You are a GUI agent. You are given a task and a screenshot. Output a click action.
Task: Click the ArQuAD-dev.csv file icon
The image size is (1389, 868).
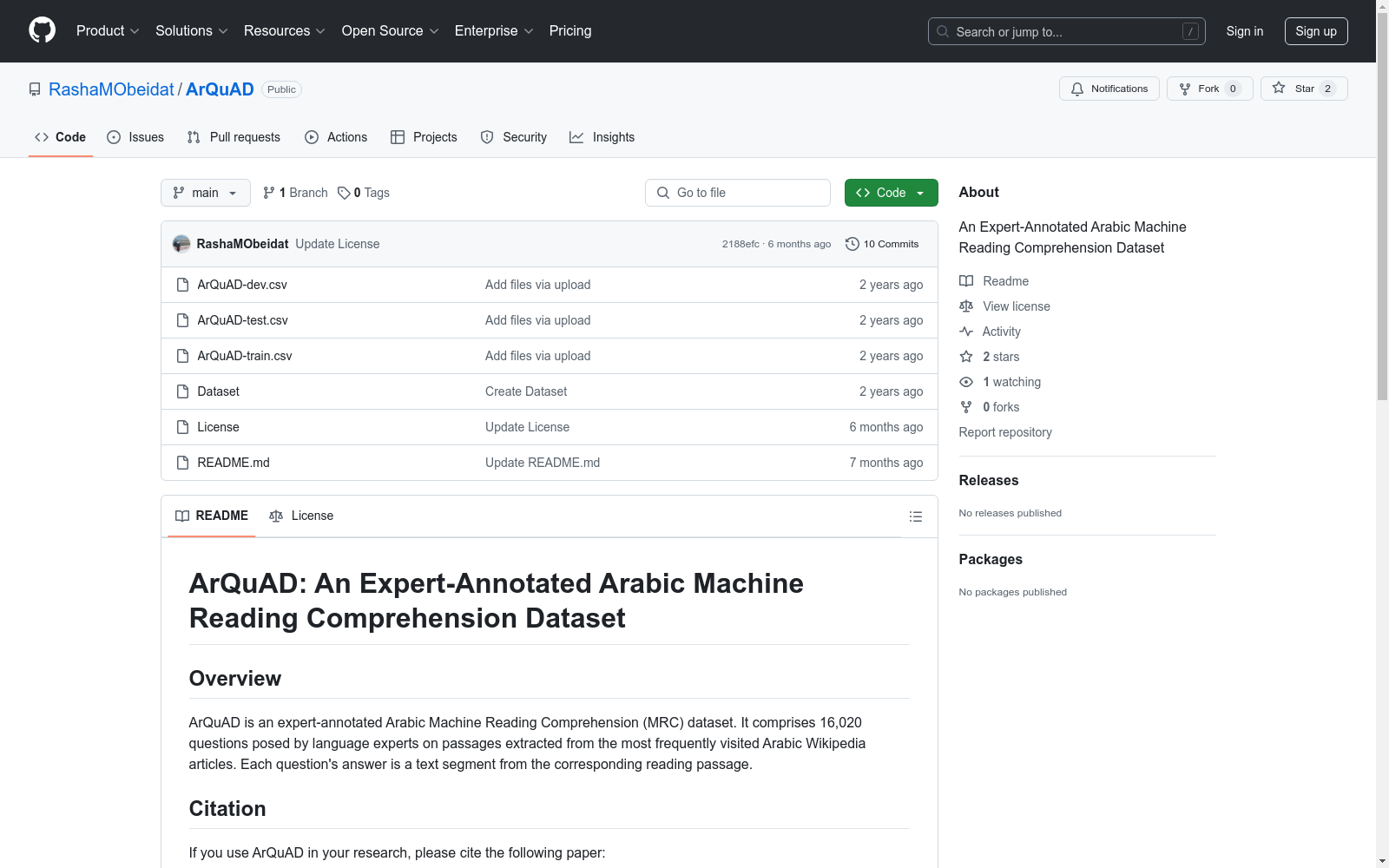tap(182, 285)
